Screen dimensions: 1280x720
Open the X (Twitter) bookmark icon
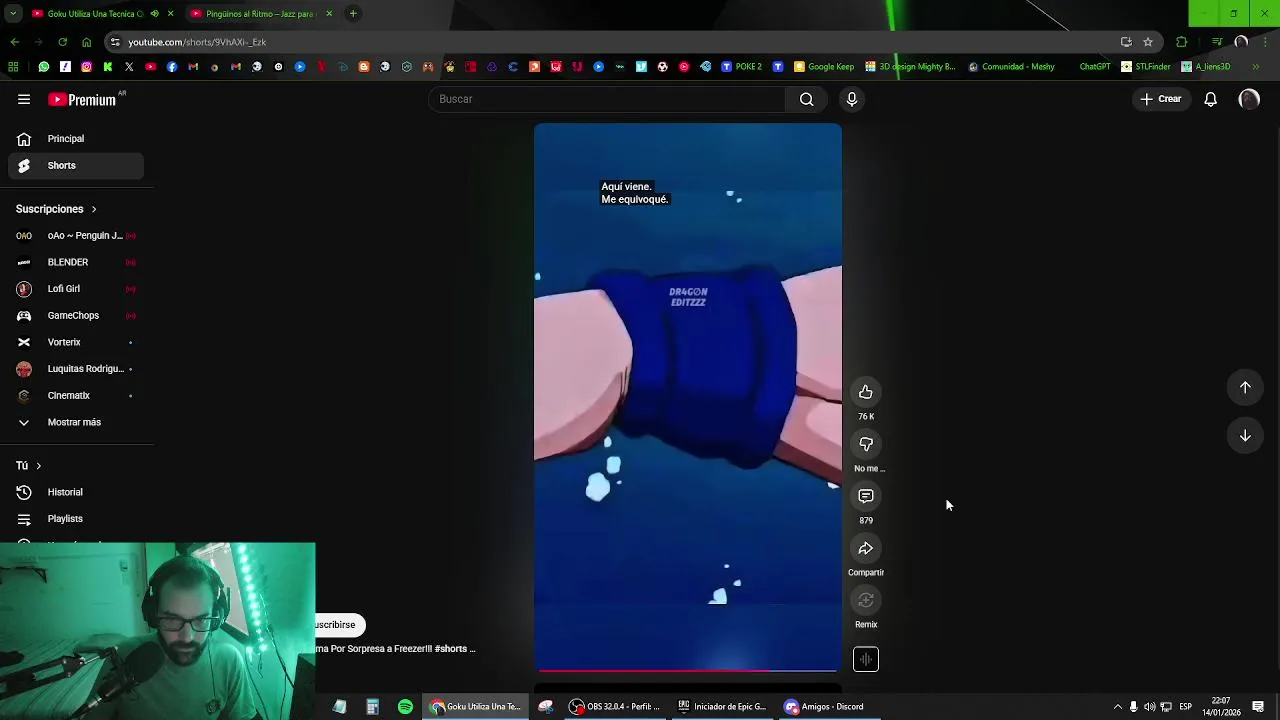129,67
